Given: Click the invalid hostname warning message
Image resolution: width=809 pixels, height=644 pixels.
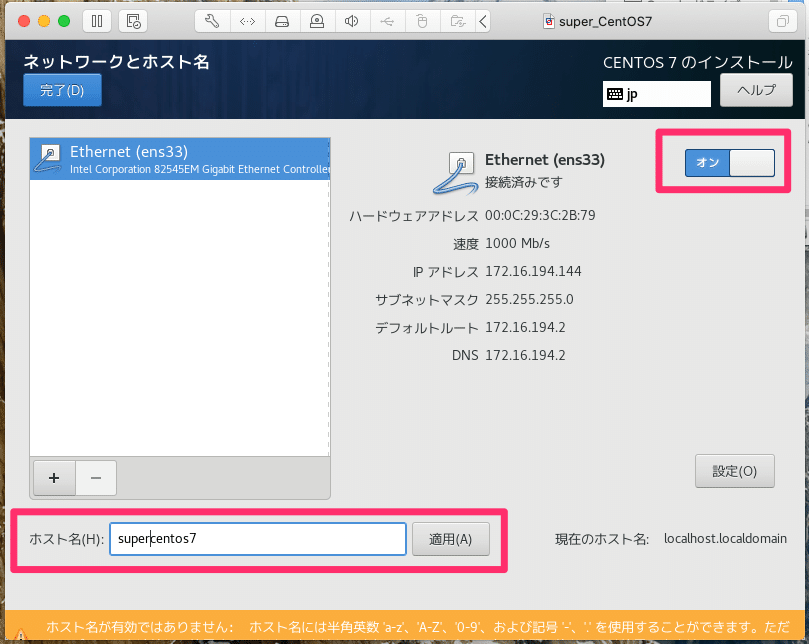Looking at the screenshot, I should (418, 627).
